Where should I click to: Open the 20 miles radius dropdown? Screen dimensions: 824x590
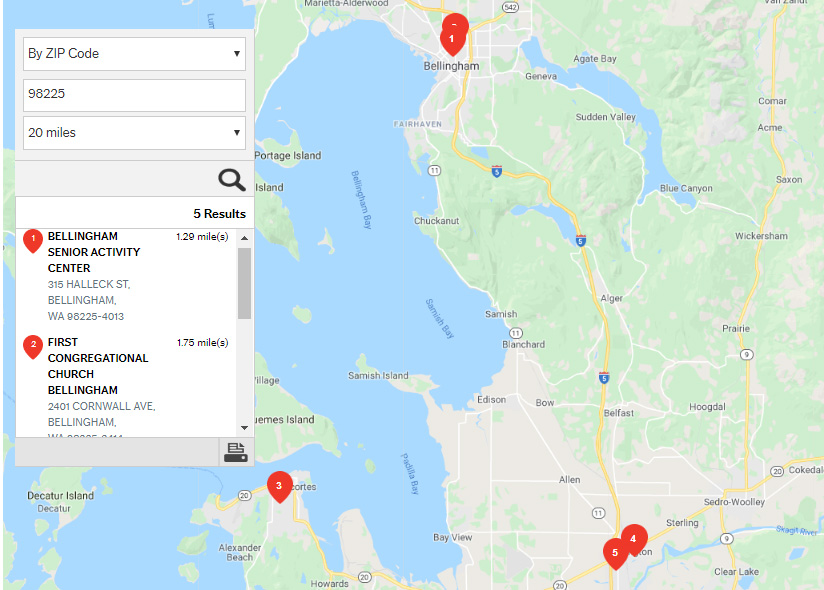tap(134, 133)
